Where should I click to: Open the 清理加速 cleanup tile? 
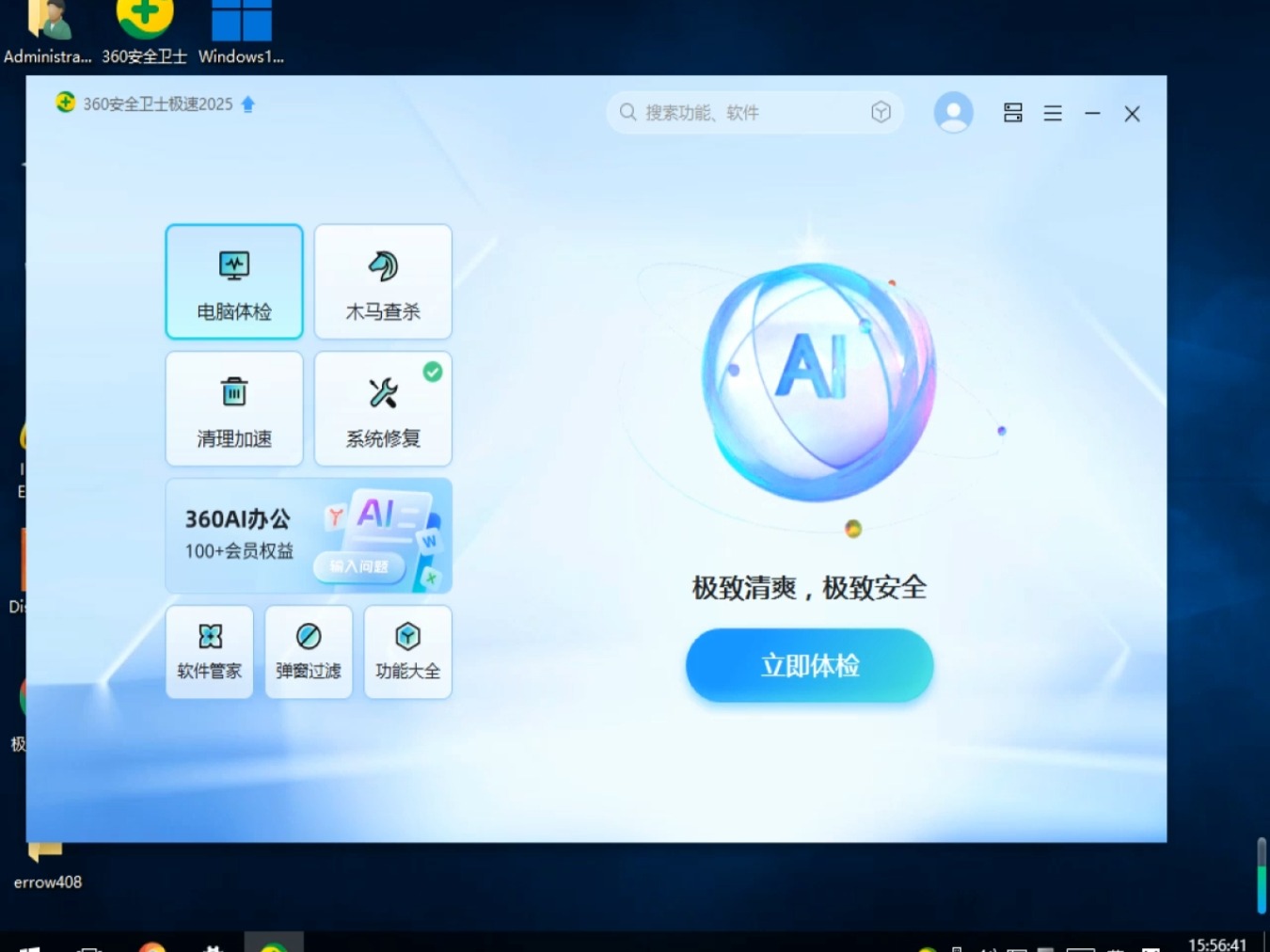234,408
